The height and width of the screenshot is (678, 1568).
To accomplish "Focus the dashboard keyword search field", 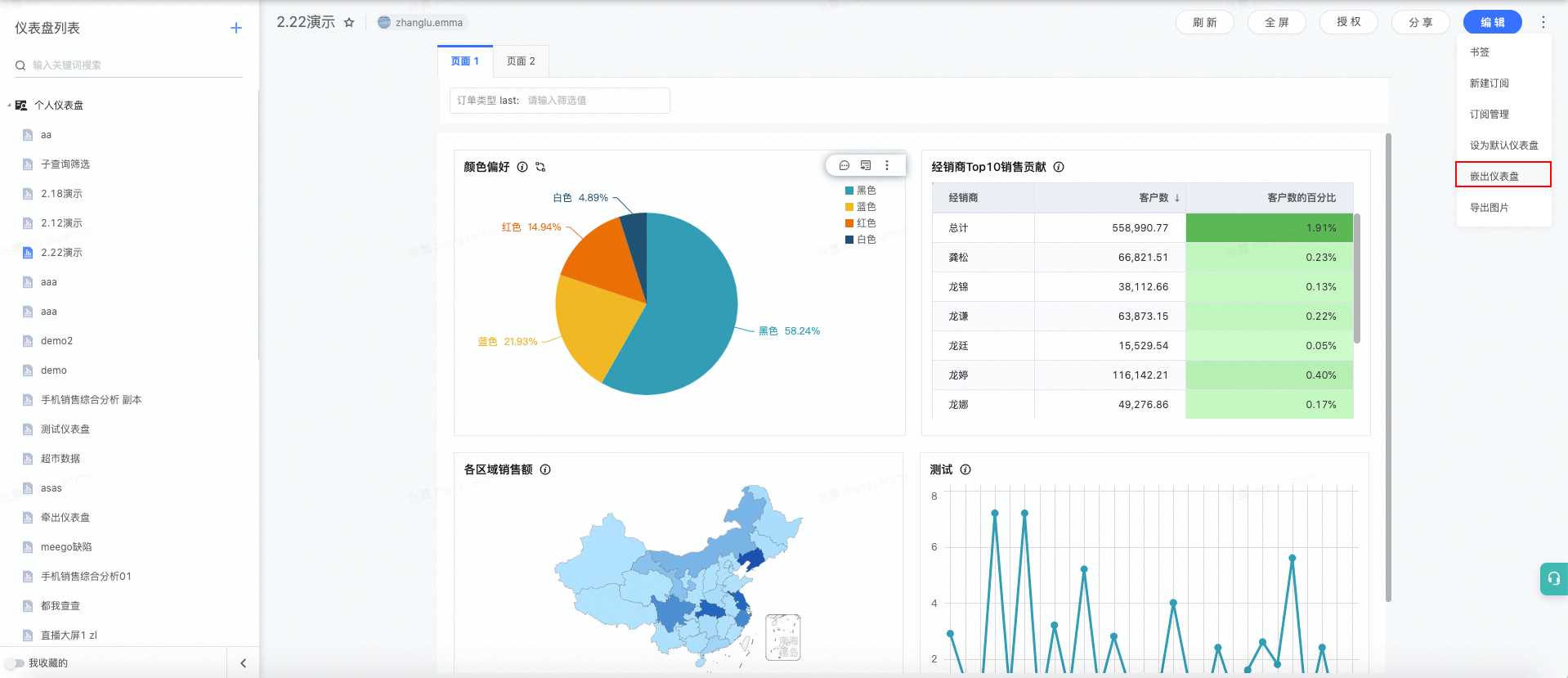I will coord(129,65).
